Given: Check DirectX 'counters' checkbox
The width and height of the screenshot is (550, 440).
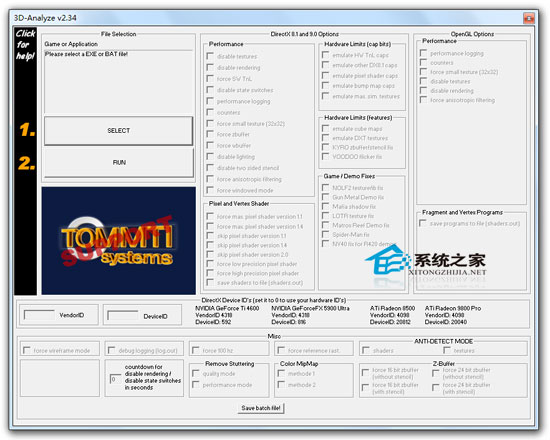Looking at the screenshot, I should 210,112.
